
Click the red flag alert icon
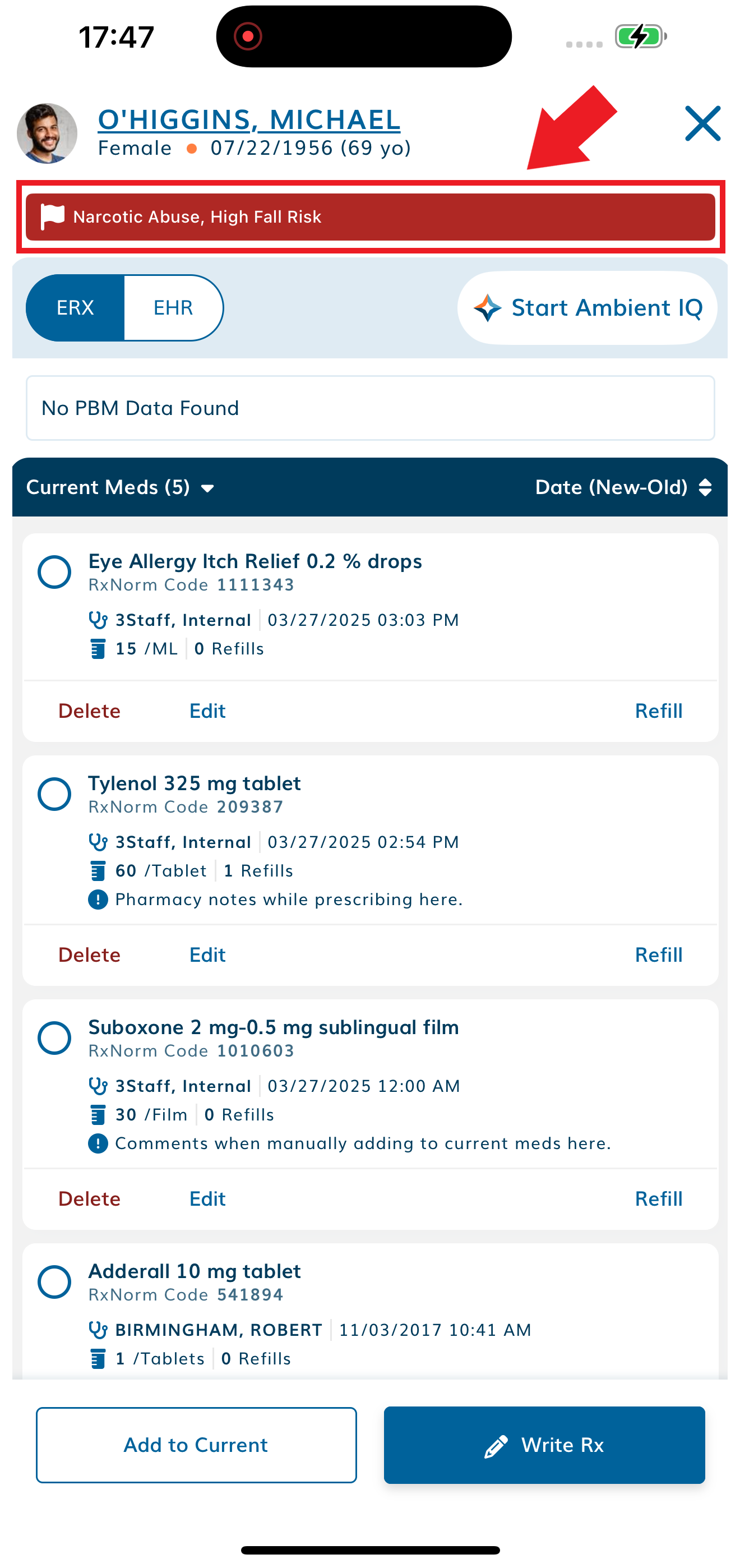[x=52, y=216]
